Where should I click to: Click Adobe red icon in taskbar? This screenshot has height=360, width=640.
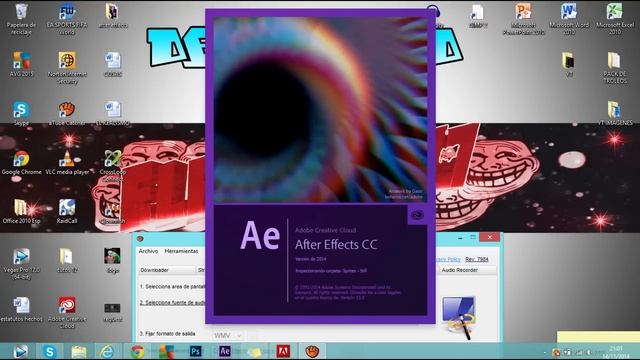pos(283,351)
